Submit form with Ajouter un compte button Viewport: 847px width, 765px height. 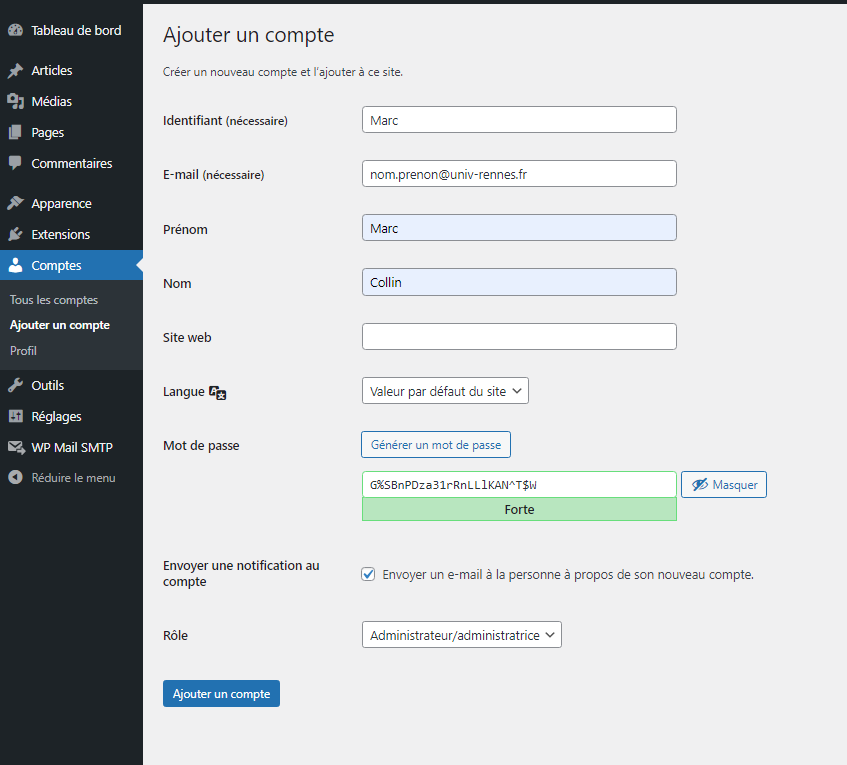pyautogui.click(x=221, y=694)
